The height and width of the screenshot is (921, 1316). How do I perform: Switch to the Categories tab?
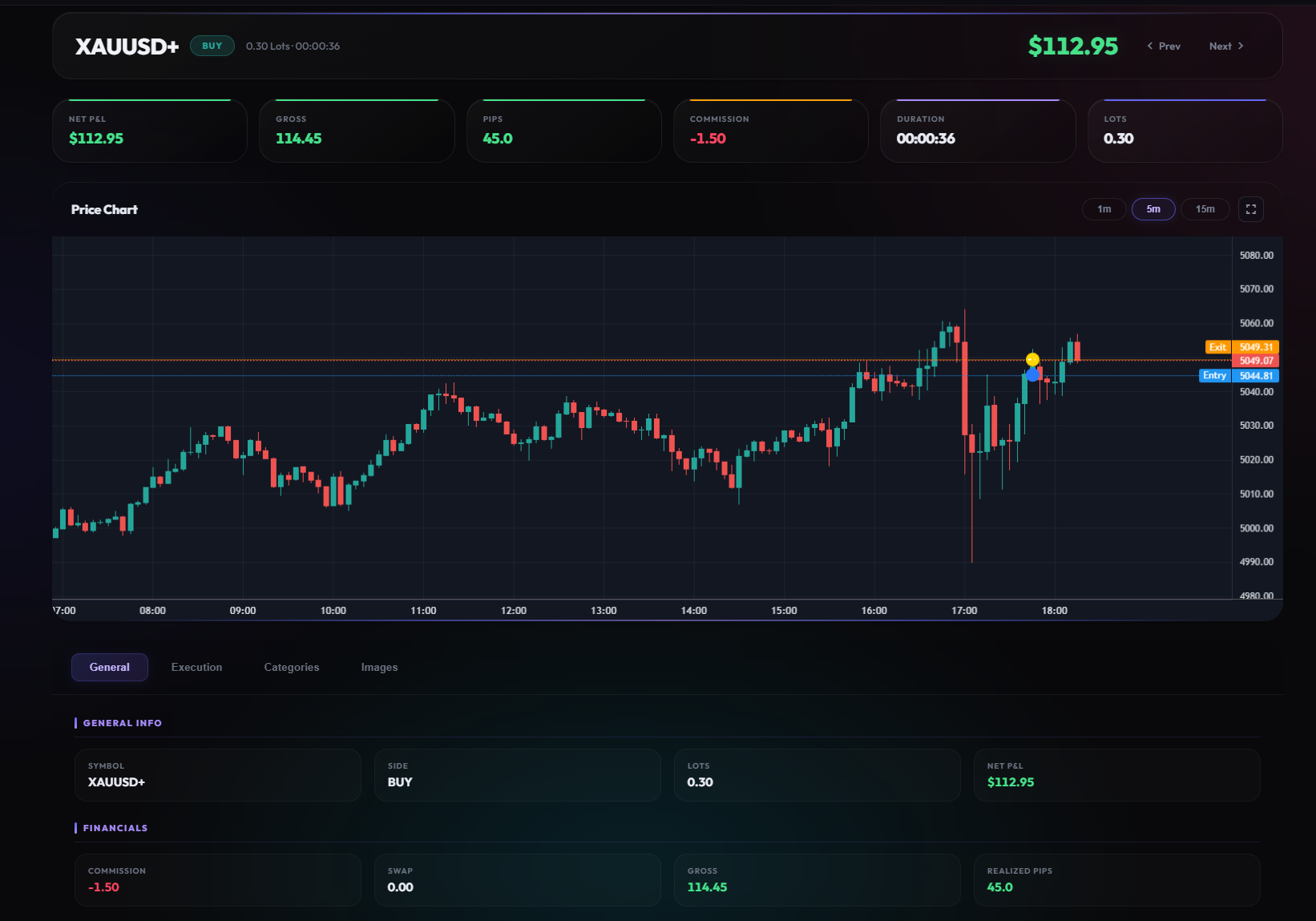tap(292, 667)
